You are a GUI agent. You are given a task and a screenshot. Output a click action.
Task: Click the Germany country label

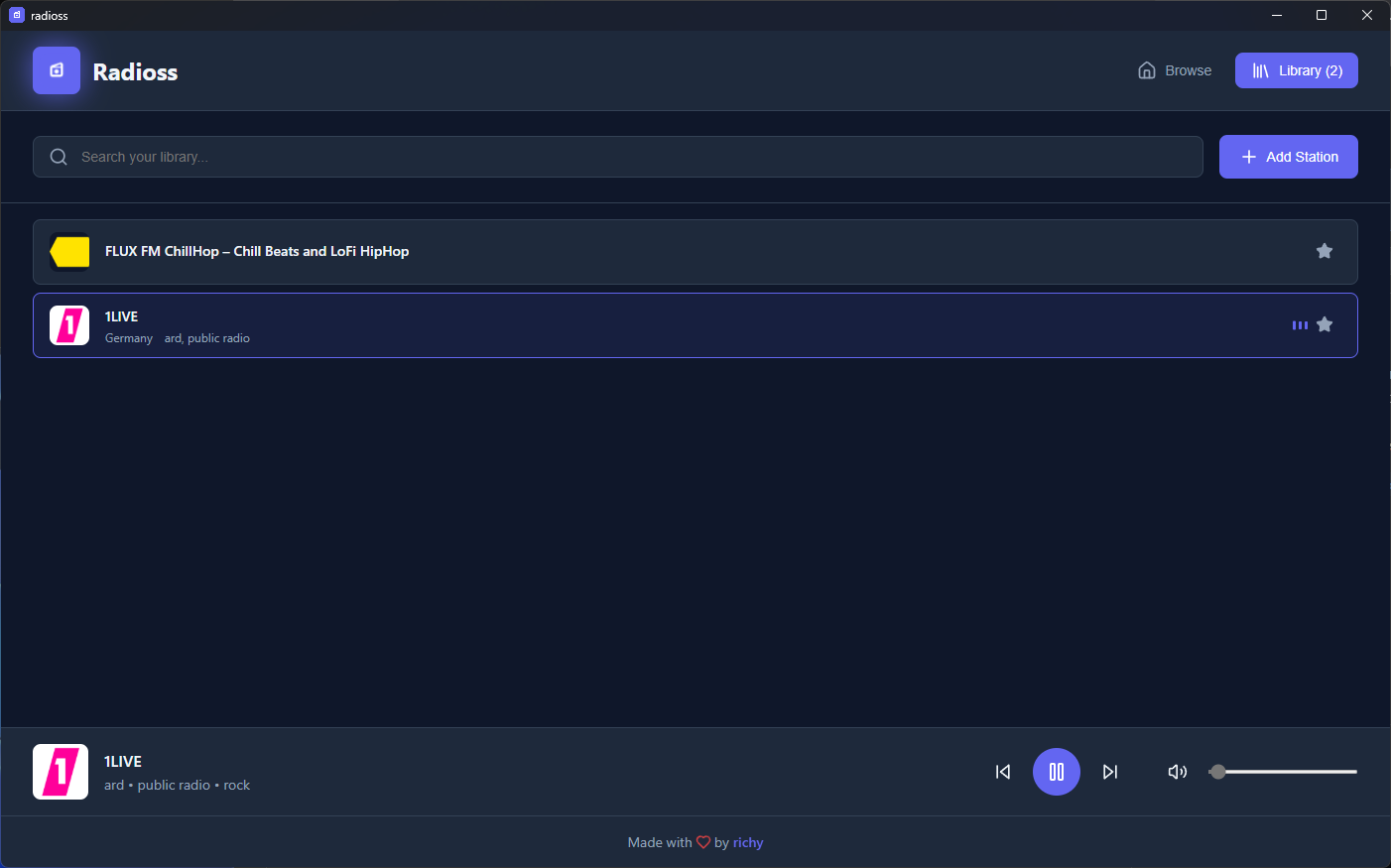coord(129,338)
